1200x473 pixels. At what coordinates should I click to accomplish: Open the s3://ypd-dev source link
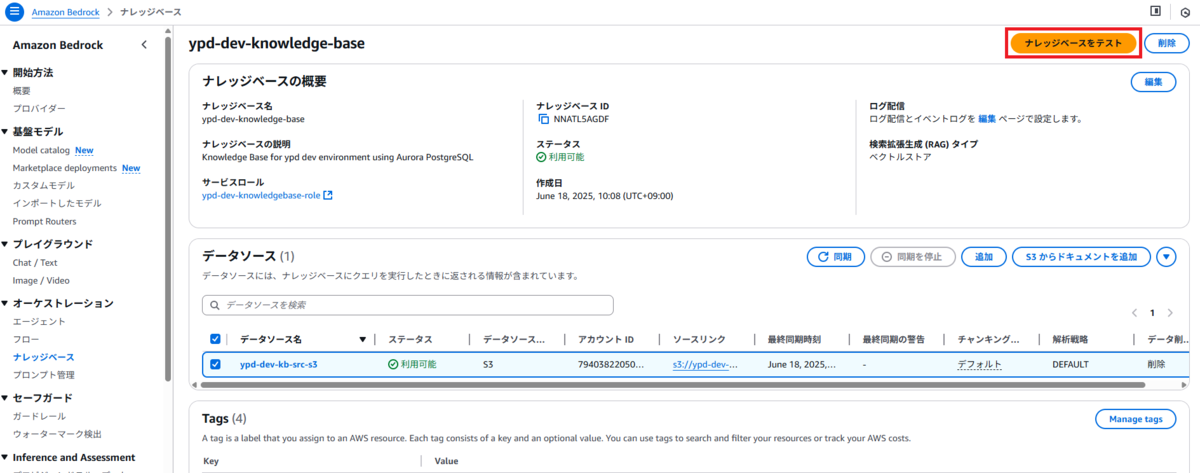point(705,364)
